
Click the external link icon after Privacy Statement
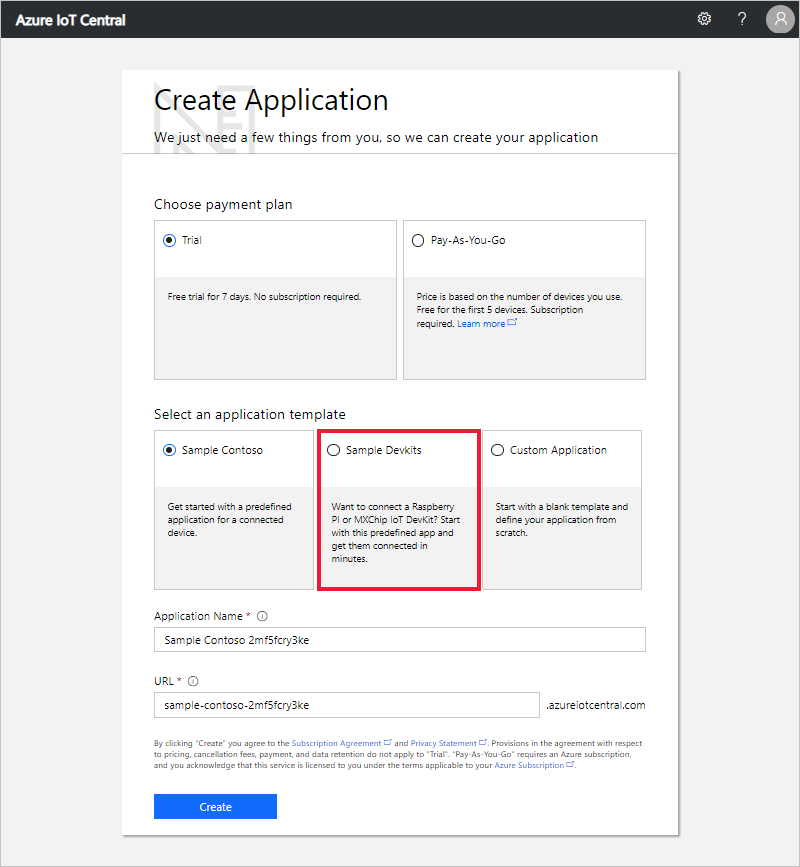tap(482, 743)
